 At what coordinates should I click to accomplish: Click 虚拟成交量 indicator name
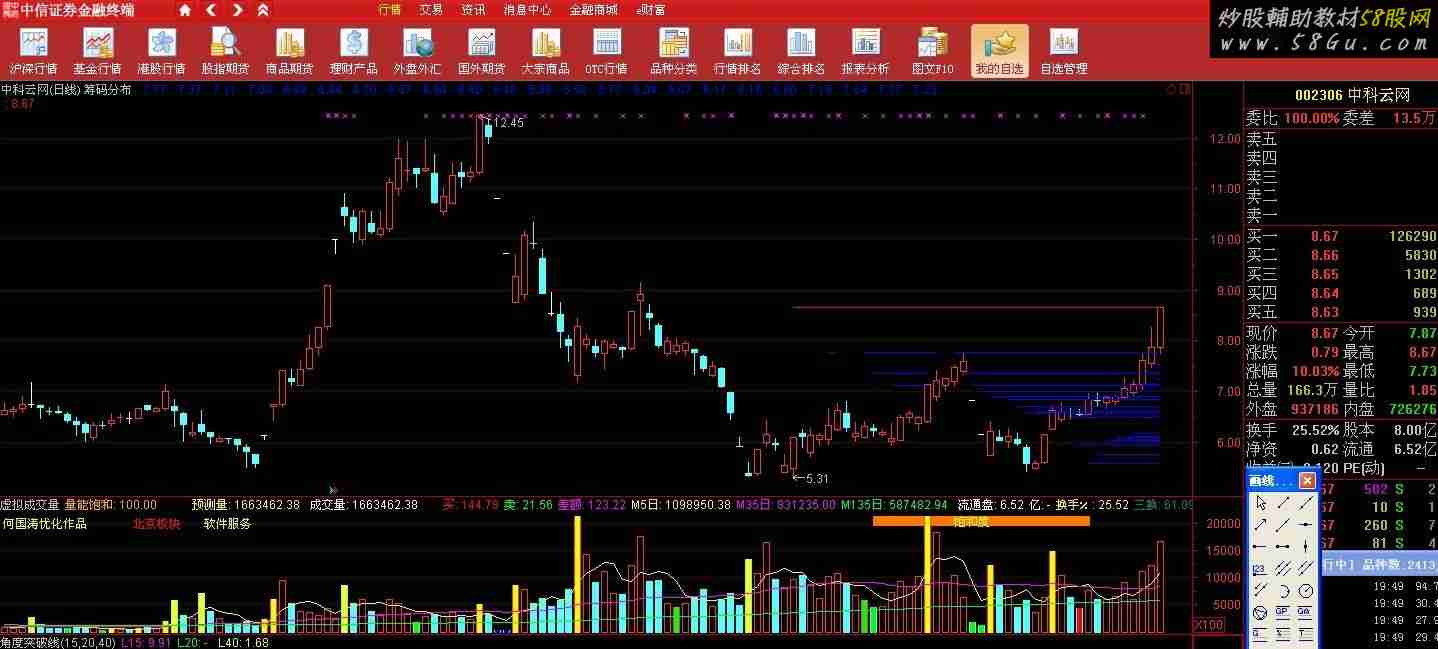(30, 505)
